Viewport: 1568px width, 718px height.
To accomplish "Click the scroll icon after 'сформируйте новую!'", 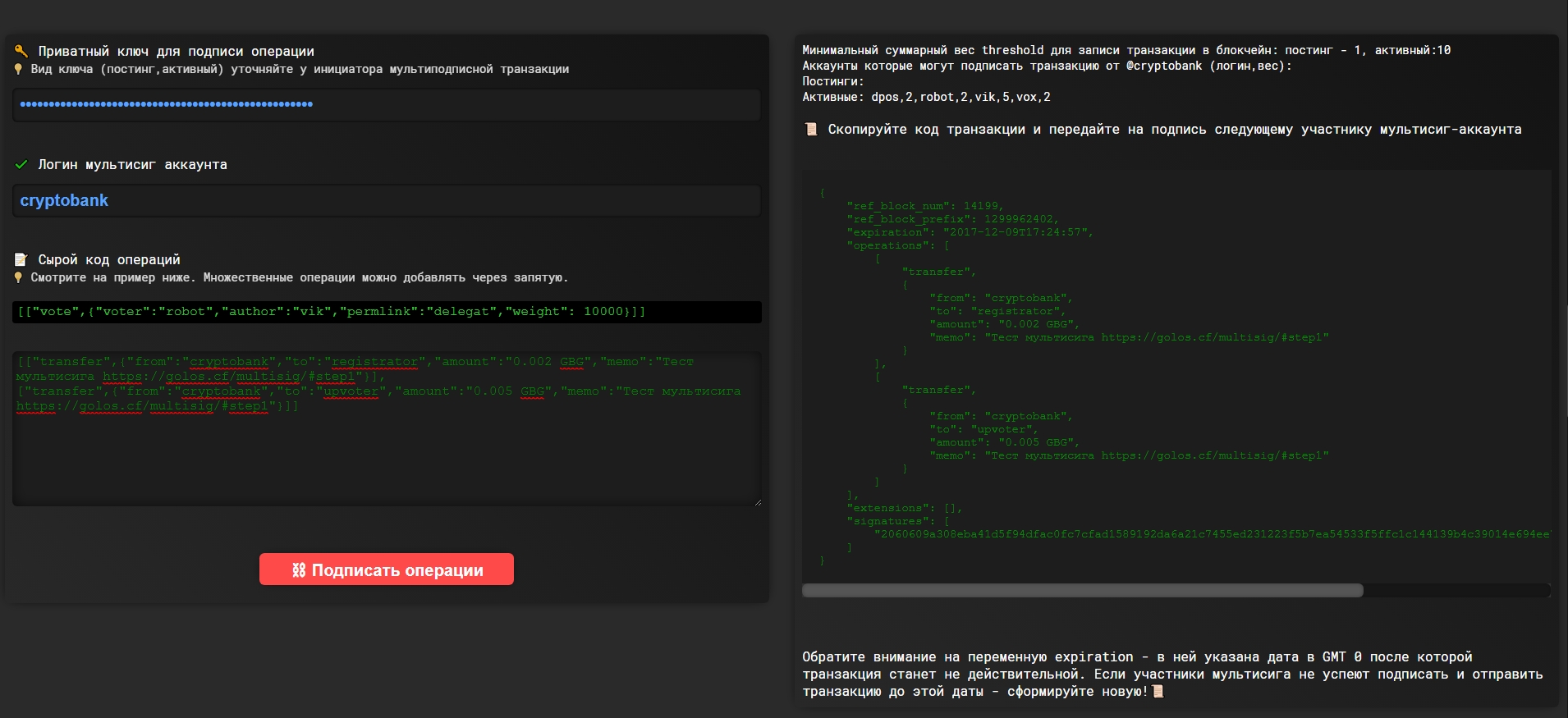I will (x=1158, y=691).
